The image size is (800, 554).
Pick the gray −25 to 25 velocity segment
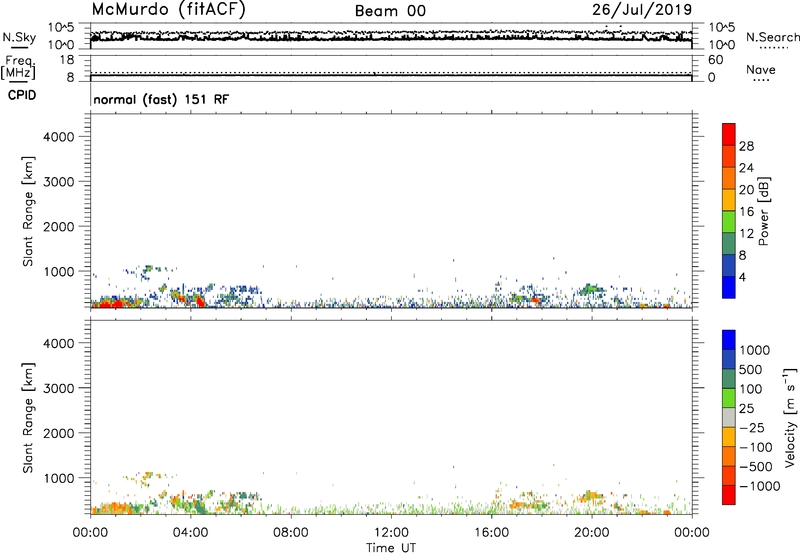[729, 417]
